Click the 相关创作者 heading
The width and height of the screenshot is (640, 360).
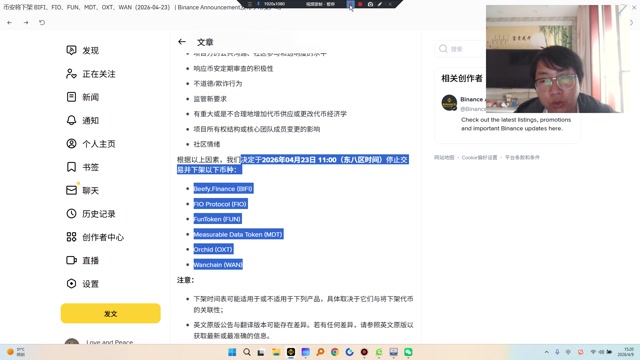(x=462, y=78)
